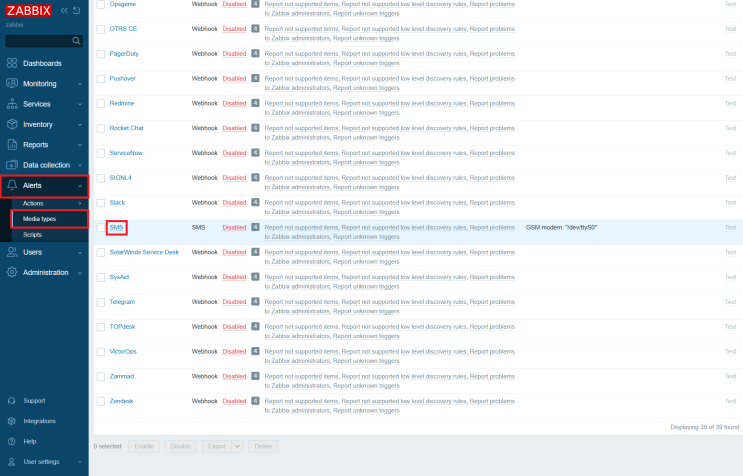Open the Support menu item
The height and width of the screenshot is (476, 743).
[44, 401]
